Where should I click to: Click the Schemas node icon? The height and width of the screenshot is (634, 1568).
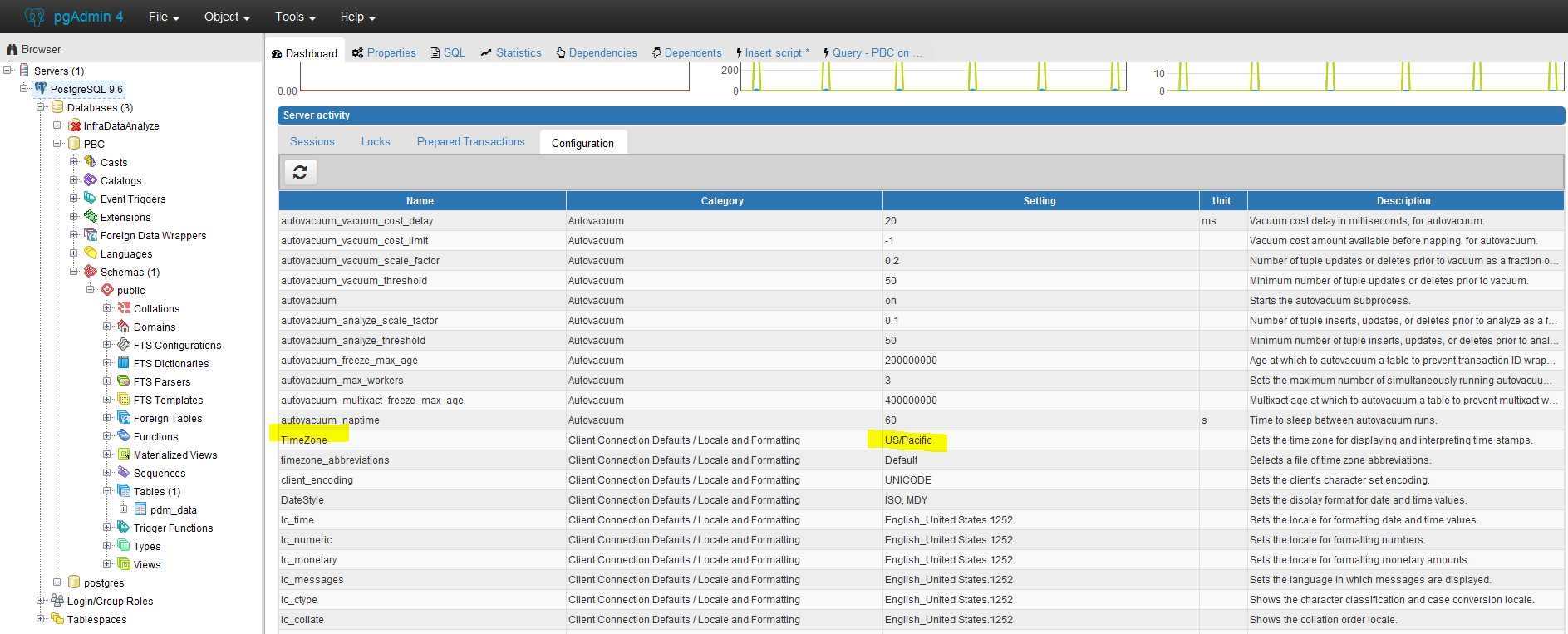pyautogui.click(x=91, y=272)
